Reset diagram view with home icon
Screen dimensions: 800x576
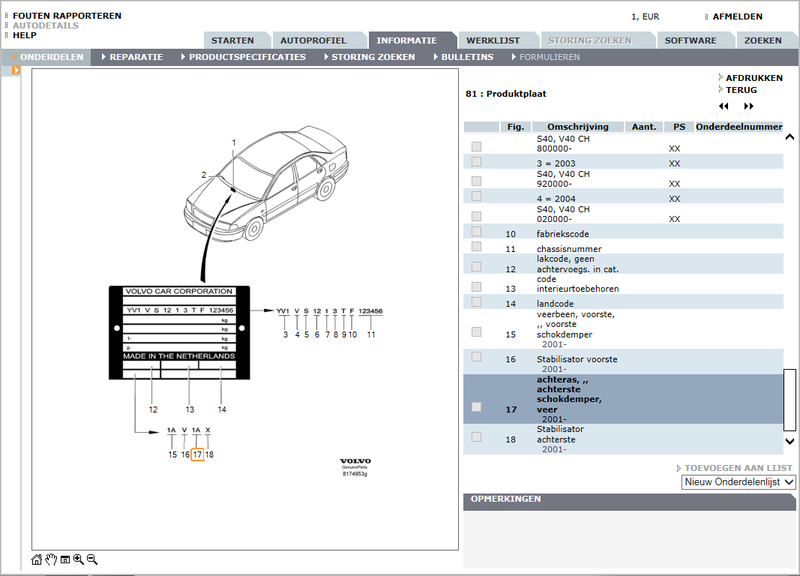pyautogui.click(x=37, y=560)
